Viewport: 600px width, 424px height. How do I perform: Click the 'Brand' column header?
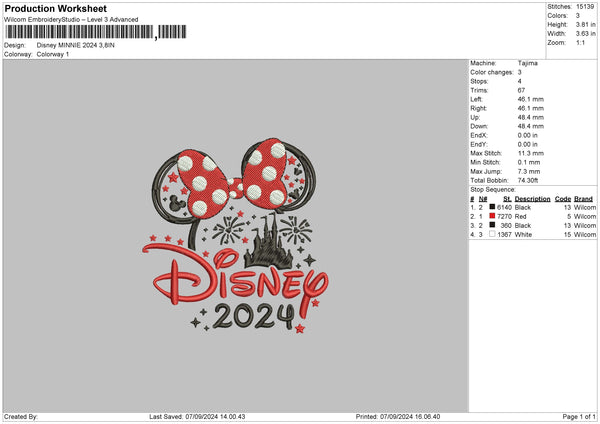point(584,199)
